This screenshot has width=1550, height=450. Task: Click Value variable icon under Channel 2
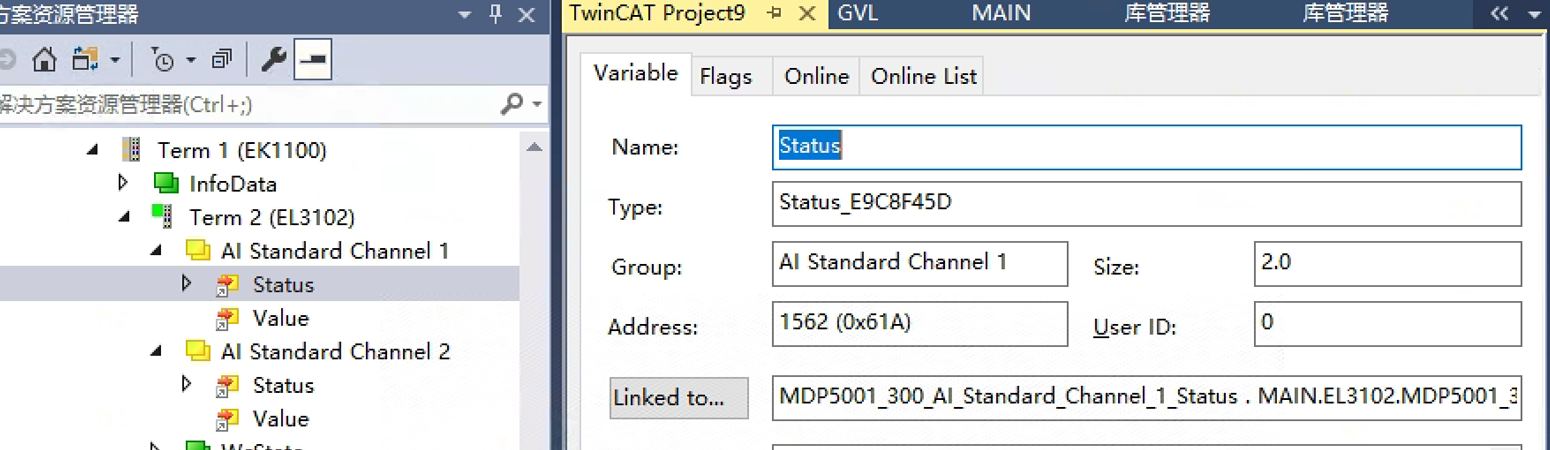pos(228,419)
